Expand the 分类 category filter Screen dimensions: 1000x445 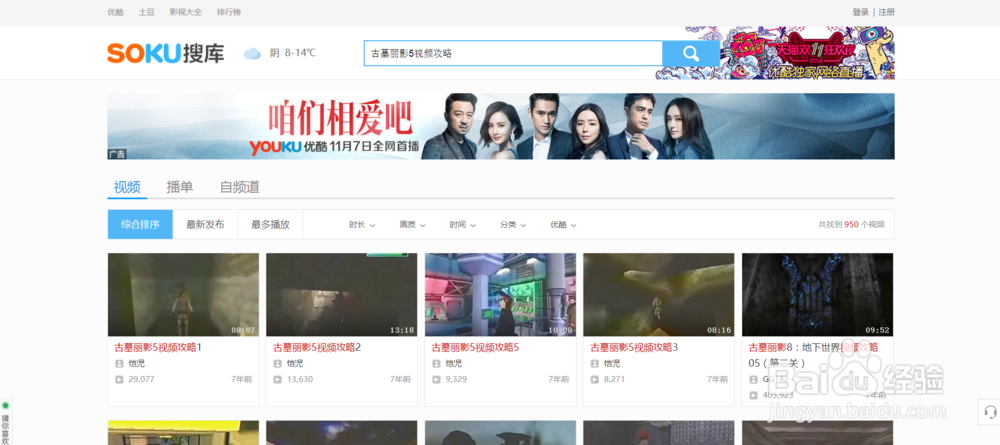[x=513, y=225]
